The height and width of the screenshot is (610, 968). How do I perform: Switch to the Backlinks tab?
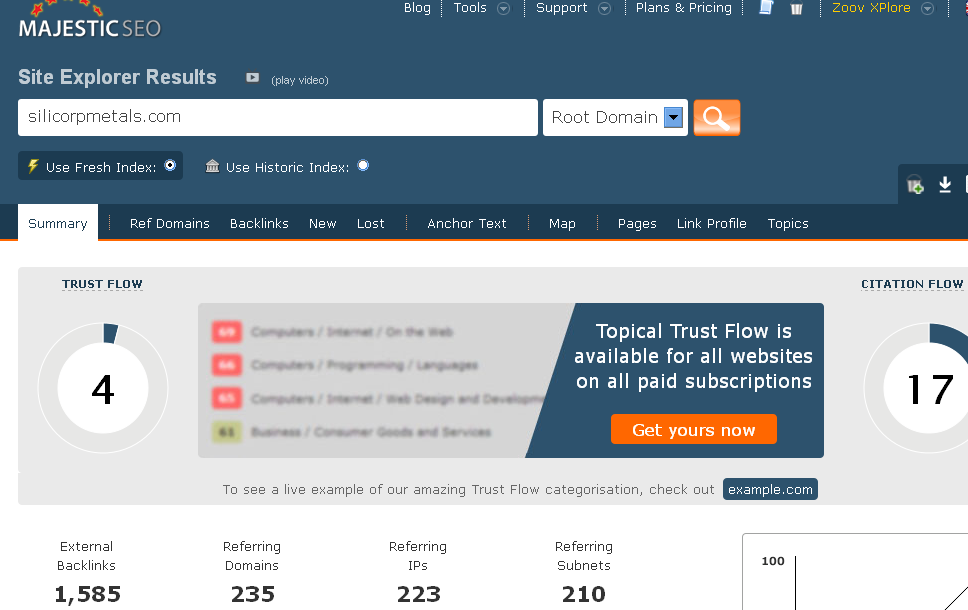click(259, 224)
